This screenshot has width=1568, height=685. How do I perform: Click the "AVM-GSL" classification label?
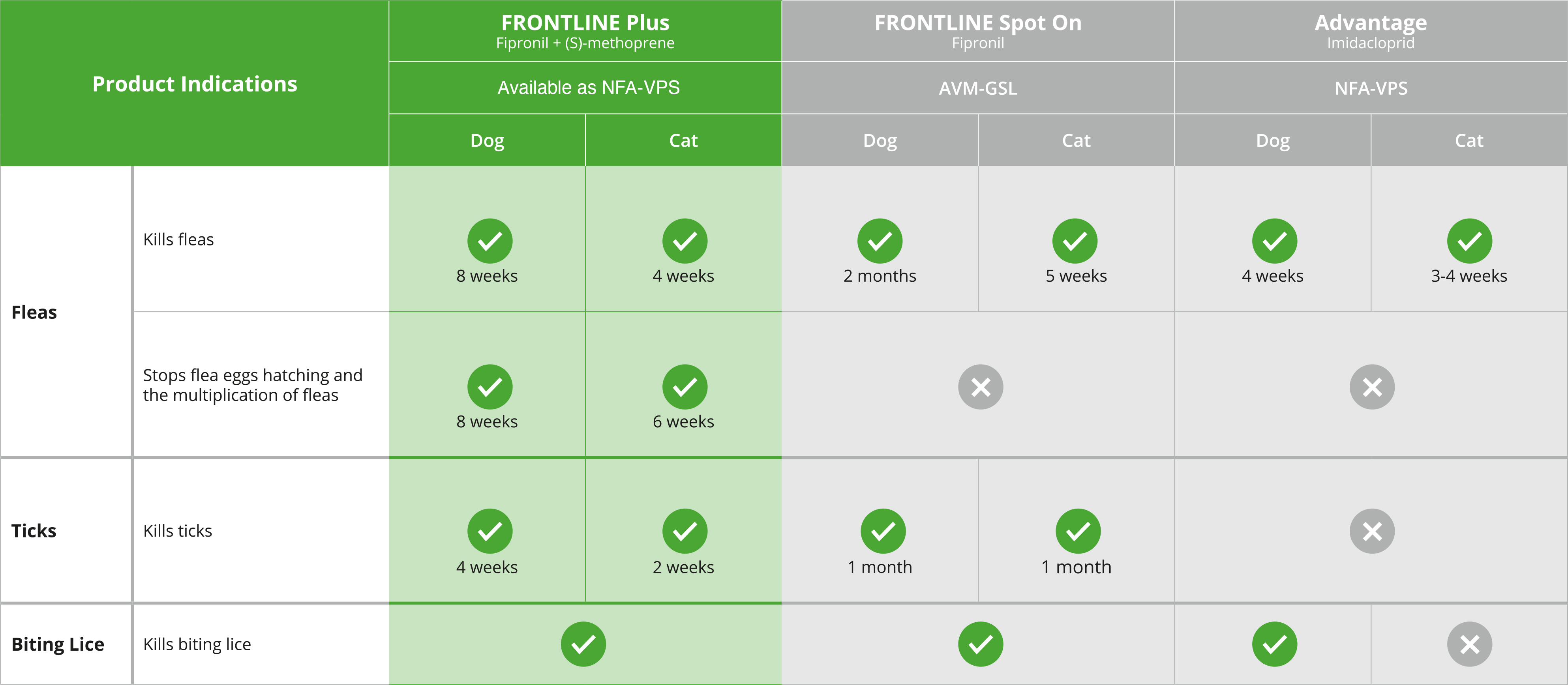click(x=977, y=88)
